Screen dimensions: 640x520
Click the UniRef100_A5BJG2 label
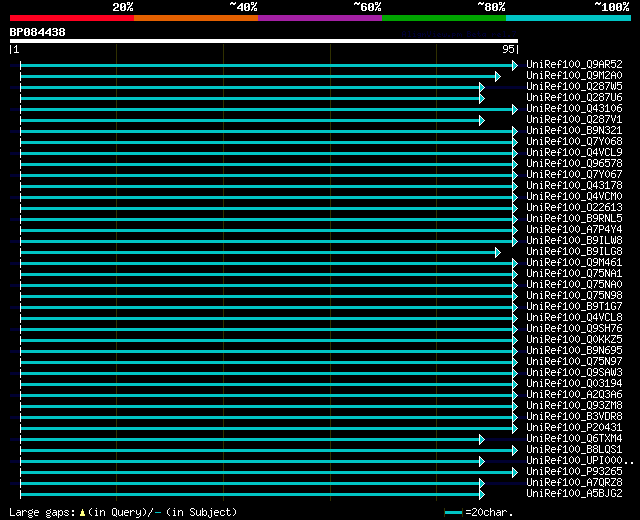[x=574, y=494]
